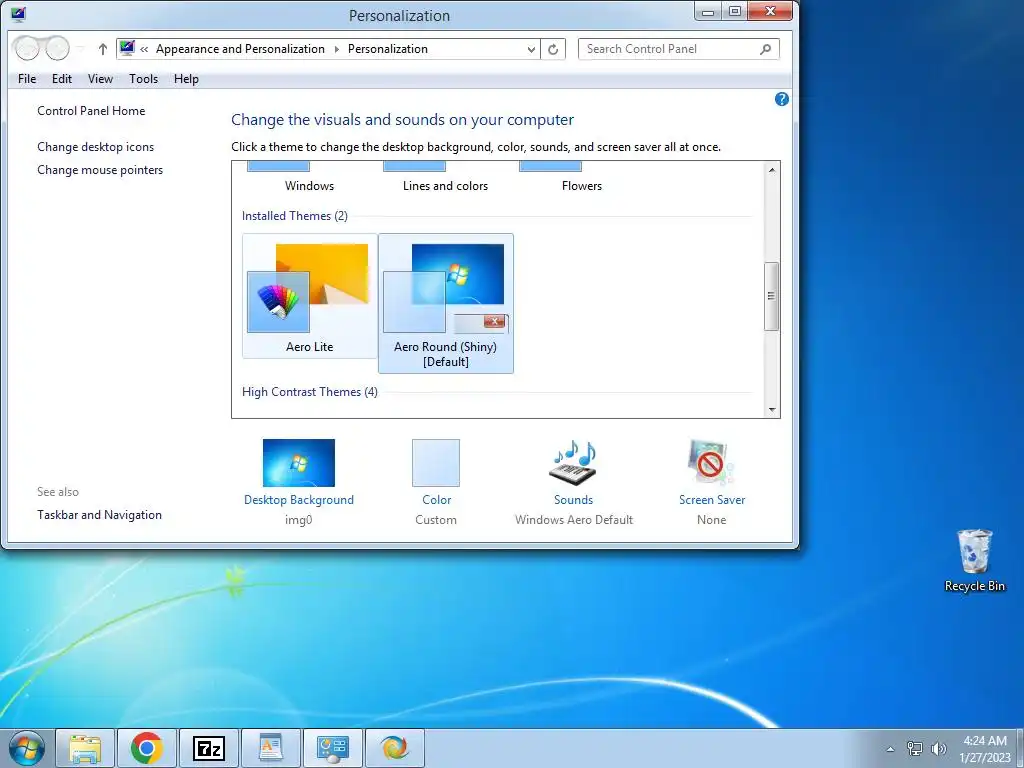The height and width of the screenshot is (768, 1024).
Task: Open the Firefox-style browser icon on taskbar
Action: click(394, 748)
